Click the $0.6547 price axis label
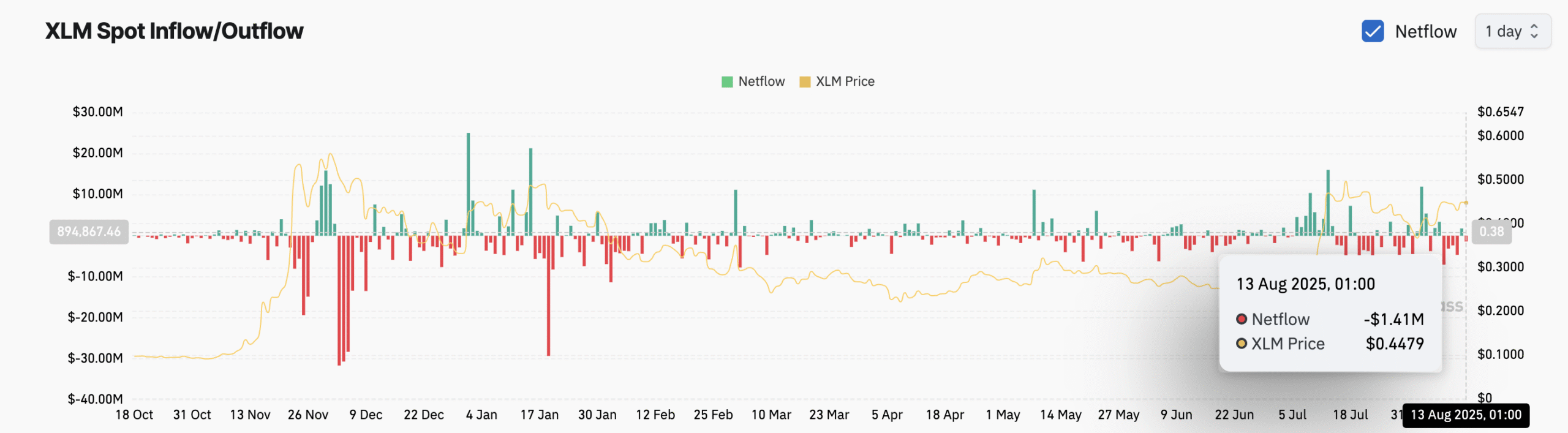Screen dimensions: 1568x433 coord(1500,112)
